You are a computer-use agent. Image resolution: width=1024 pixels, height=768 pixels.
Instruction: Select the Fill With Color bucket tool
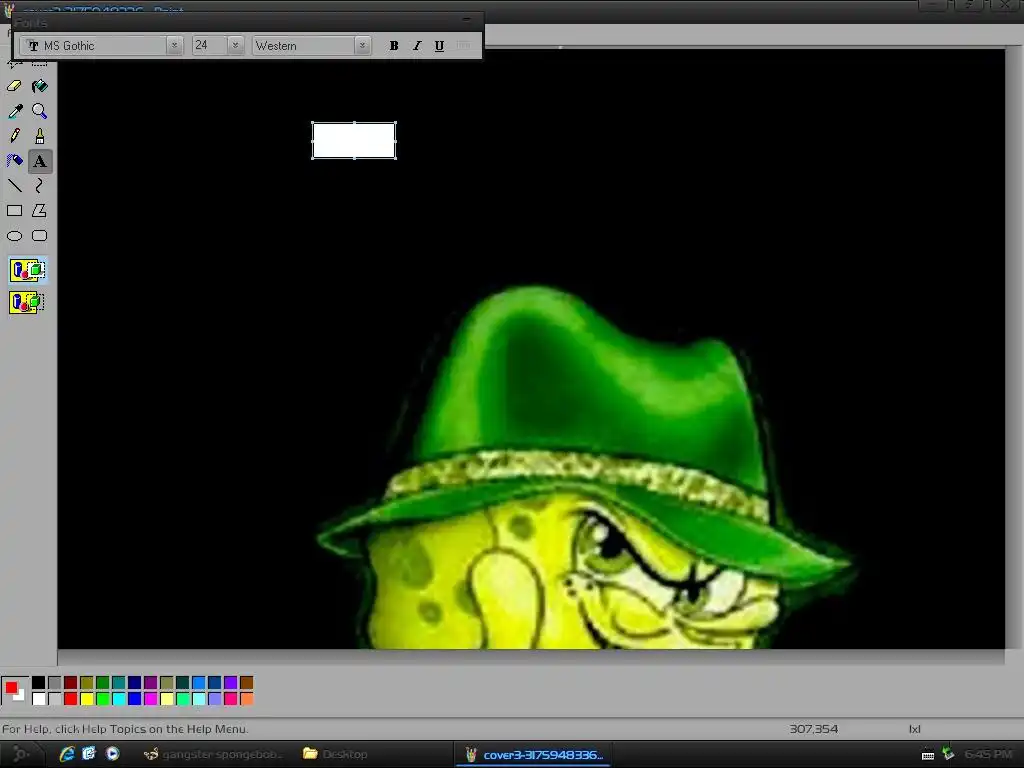click(40, 86)
